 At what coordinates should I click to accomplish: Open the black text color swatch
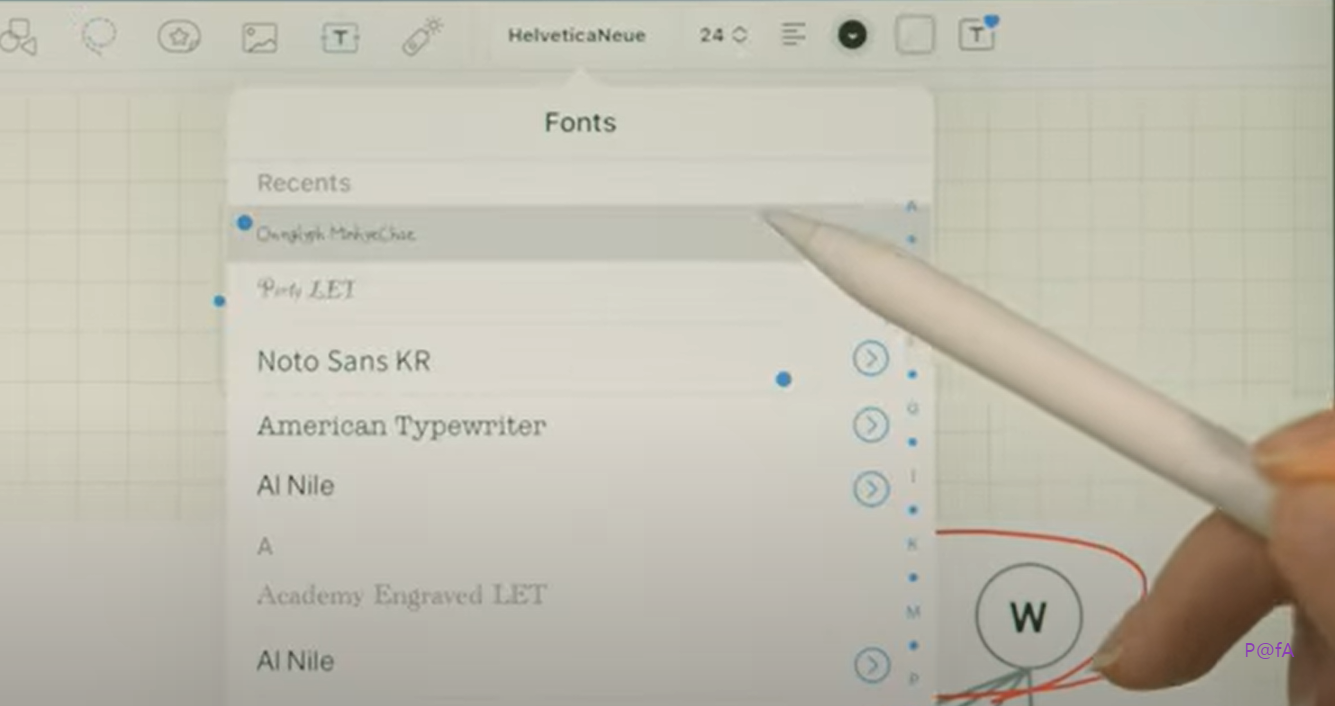(x=851, y=35)
